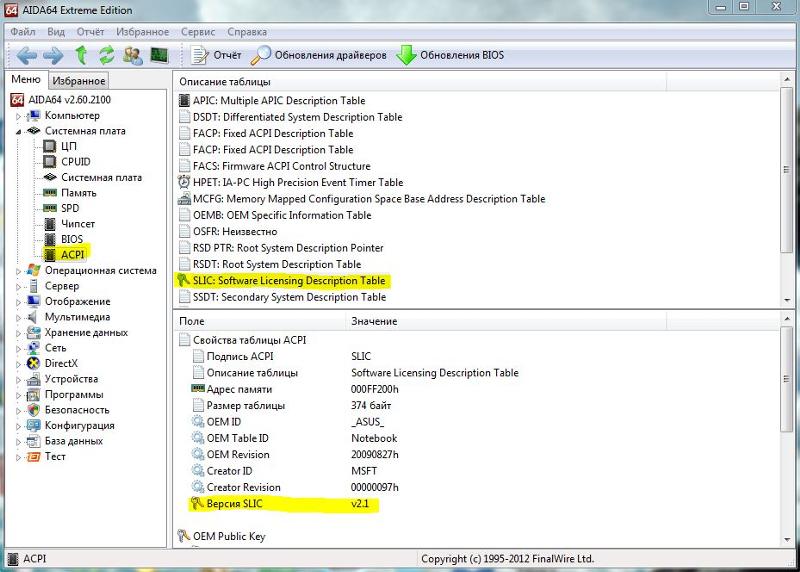Click upper list scrollbar down arrow
Image resolution: width=800 pixels, height=572 pixels.
(x=787, y=300)
